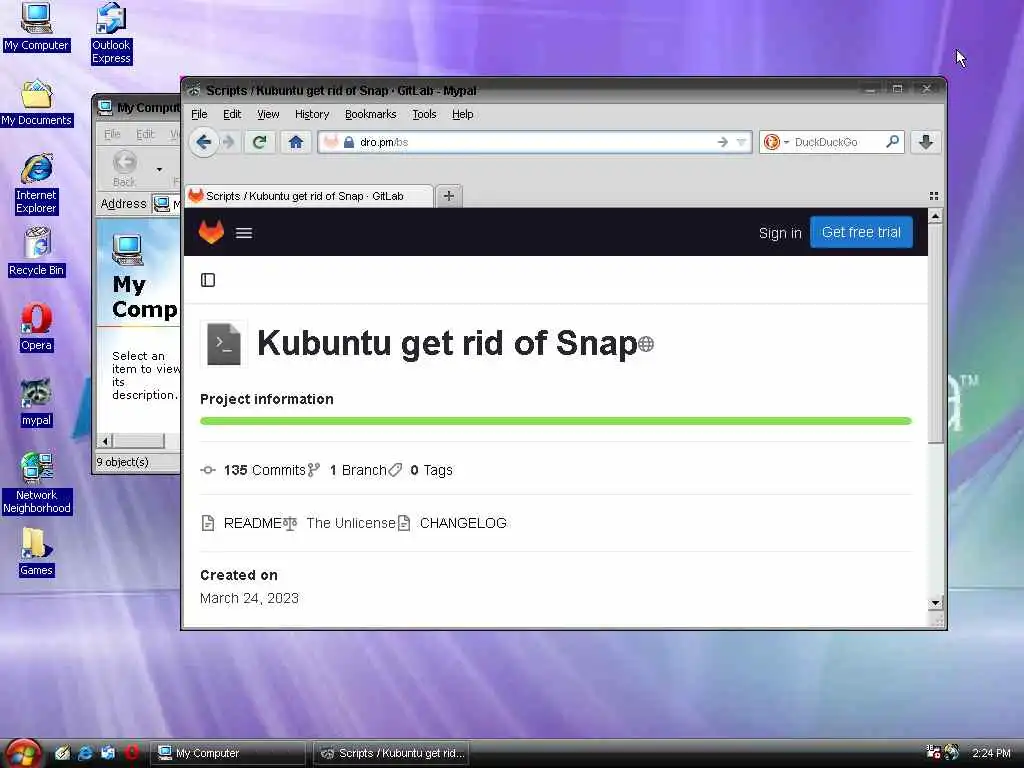This screenshot has height=768, width=1024.
Task: Click the page vertical scrollbar thumb
Action: click(935, 333)
